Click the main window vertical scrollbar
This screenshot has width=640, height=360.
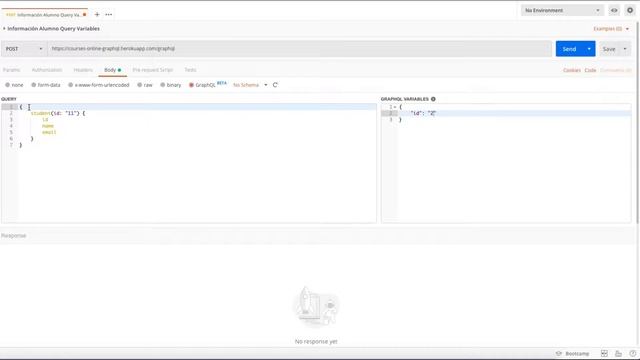(638, 122)
